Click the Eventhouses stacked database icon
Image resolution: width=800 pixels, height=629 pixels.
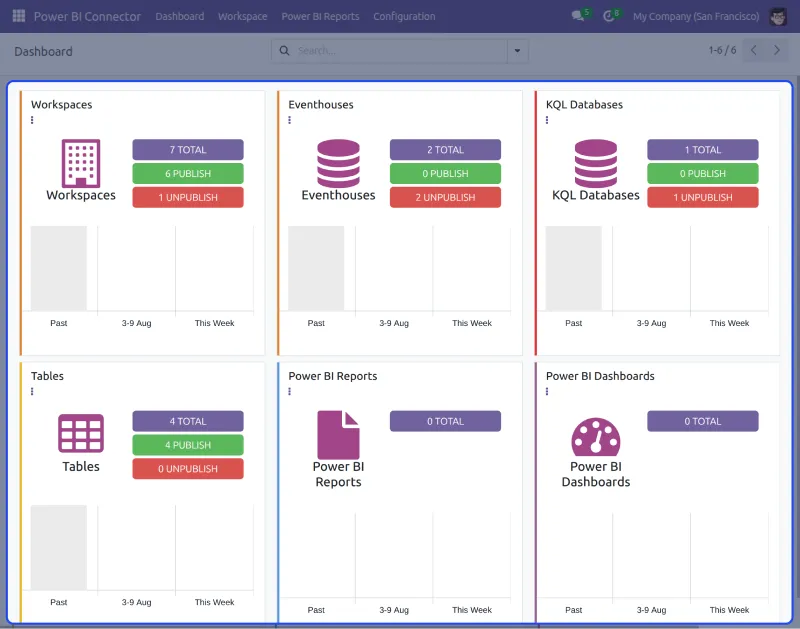click(338, 164)
